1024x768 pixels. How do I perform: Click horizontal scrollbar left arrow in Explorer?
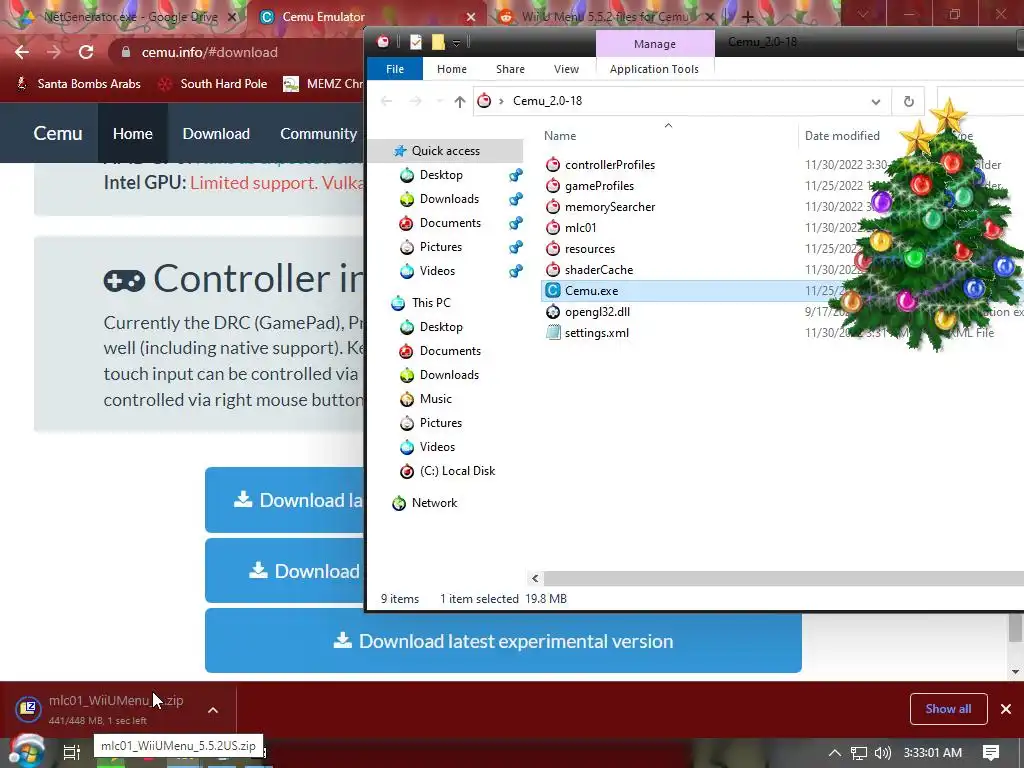536,578
